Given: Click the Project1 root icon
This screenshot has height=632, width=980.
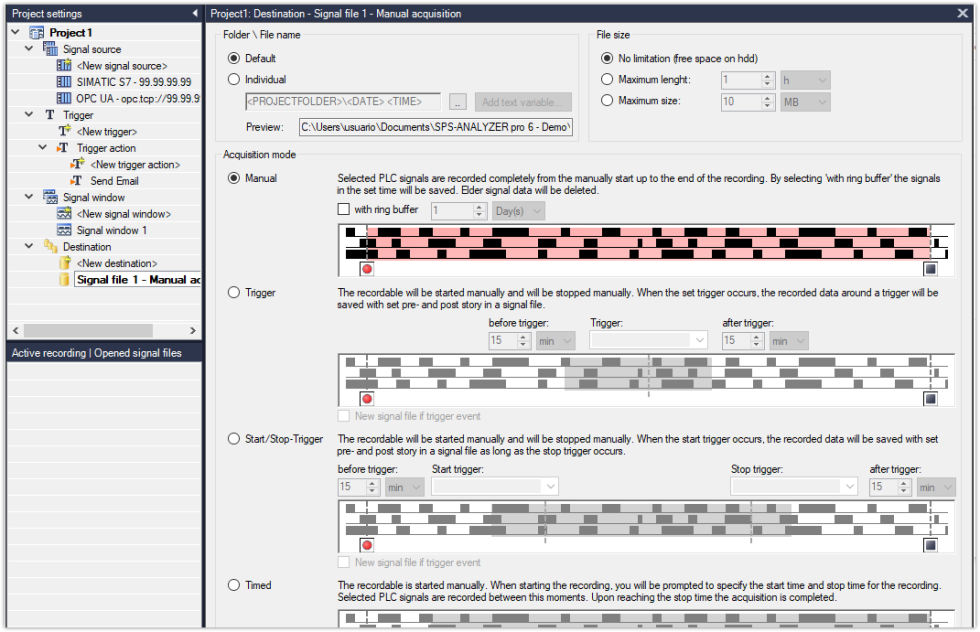Looking at the screenshot, I should 37,33.
